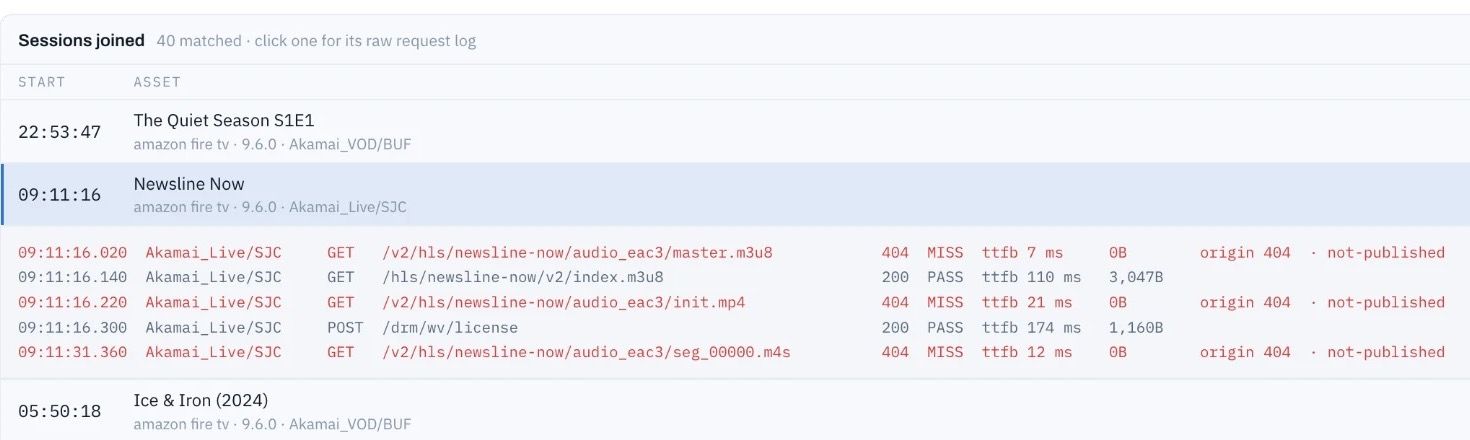Click the POST method in license row

345,327
